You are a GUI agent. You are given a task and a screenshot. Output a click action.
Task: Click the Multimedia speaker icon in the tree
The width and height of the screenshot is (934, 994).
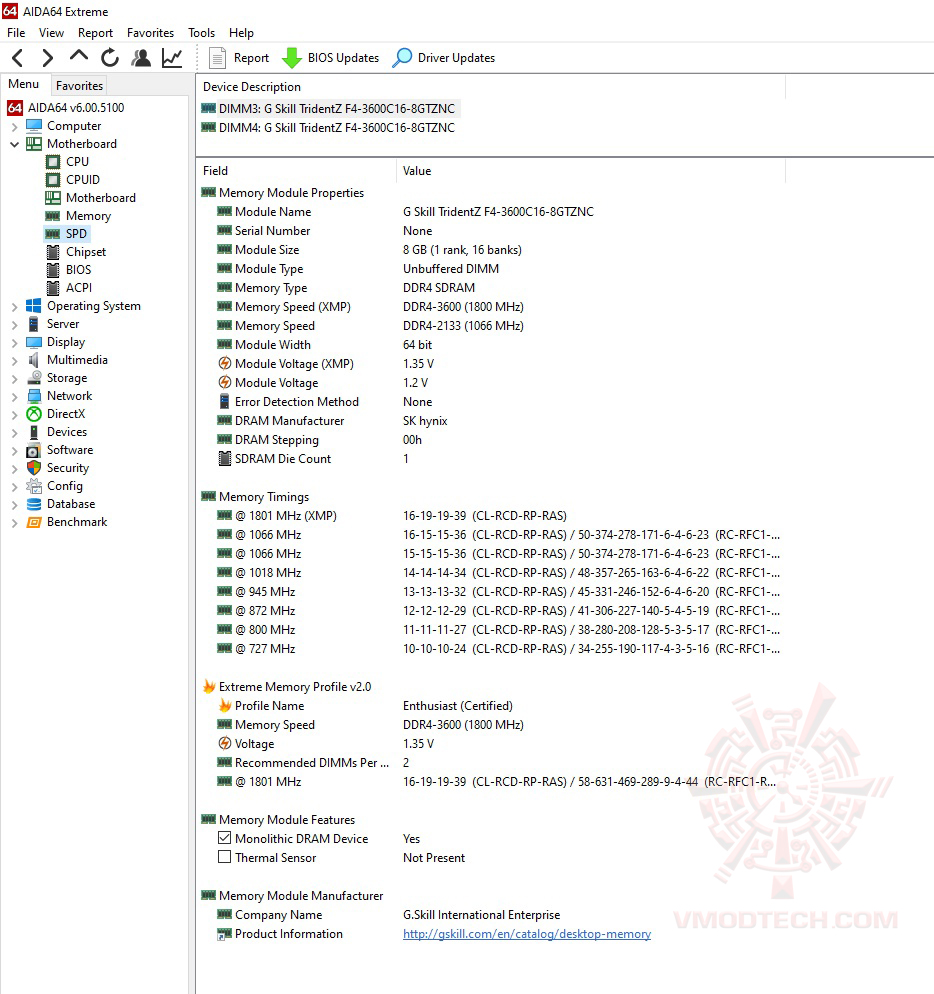34,360
